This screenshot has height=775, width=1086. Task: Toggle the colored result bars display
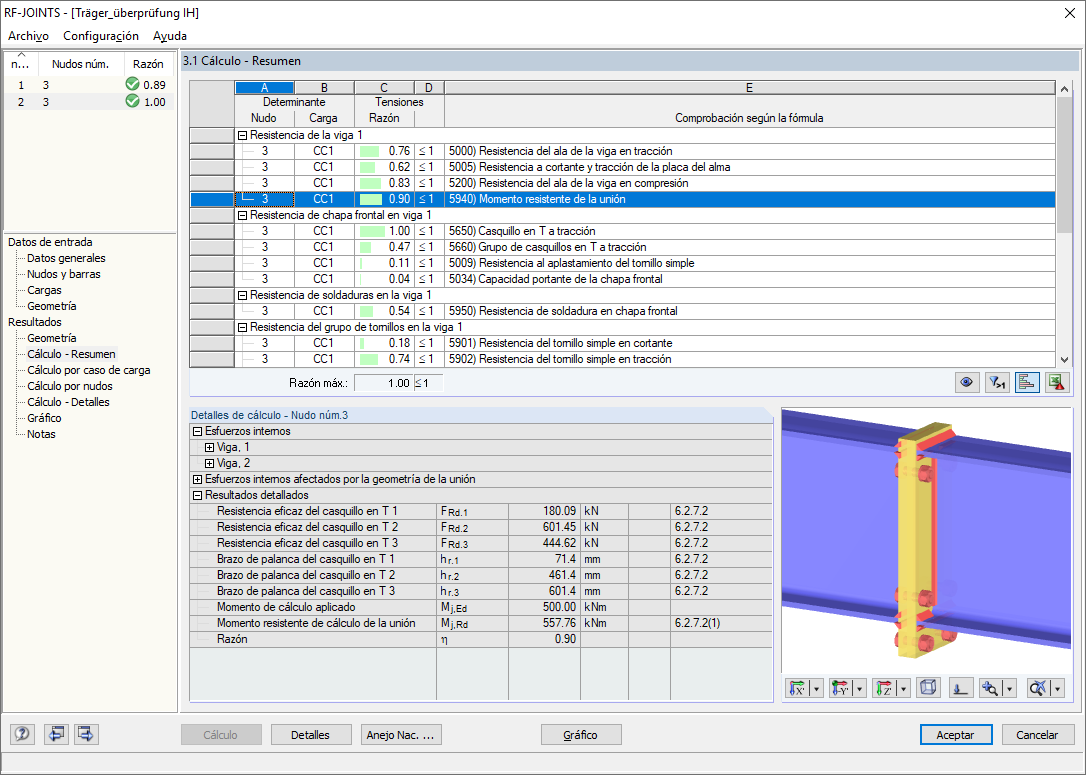[x=1027, y=382]
